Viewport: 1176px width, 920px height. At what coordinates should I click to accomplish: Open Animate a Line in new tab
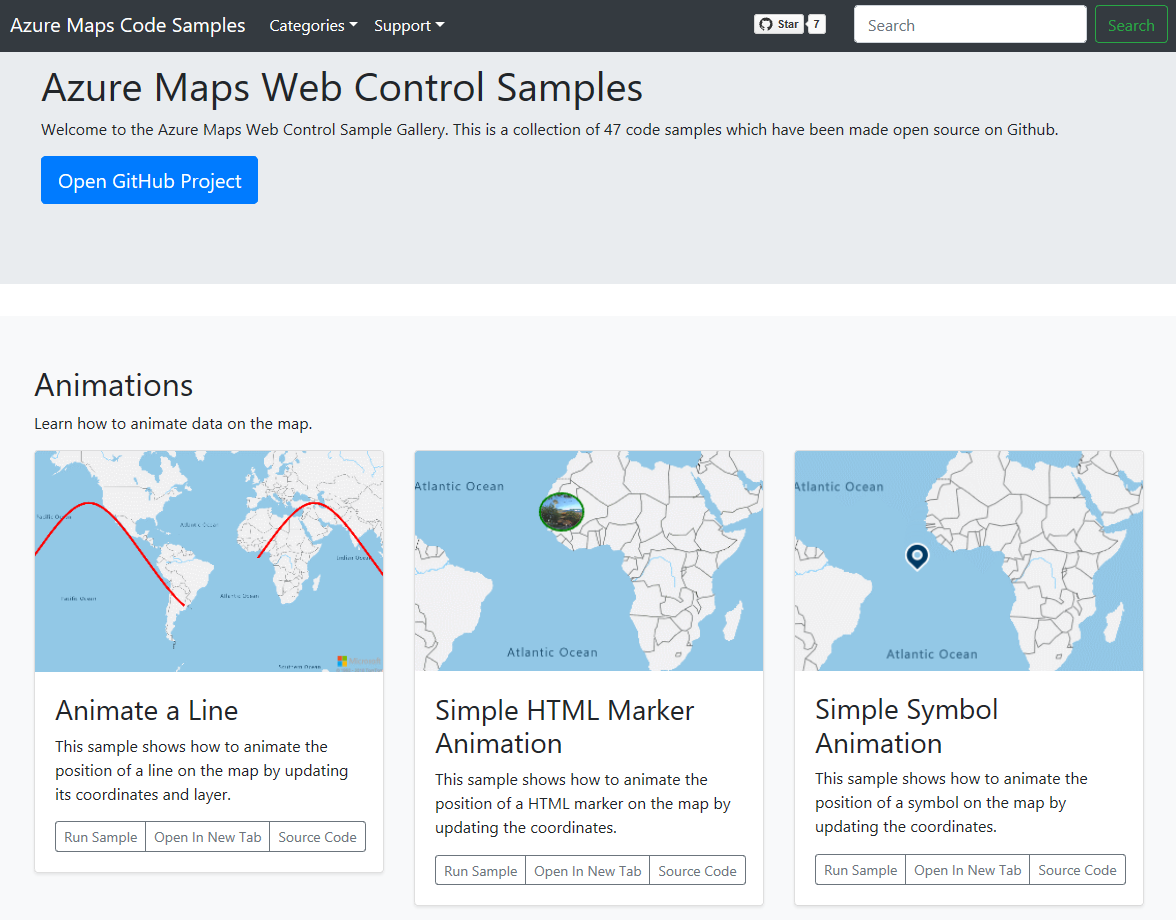click(x=208, y=837)
